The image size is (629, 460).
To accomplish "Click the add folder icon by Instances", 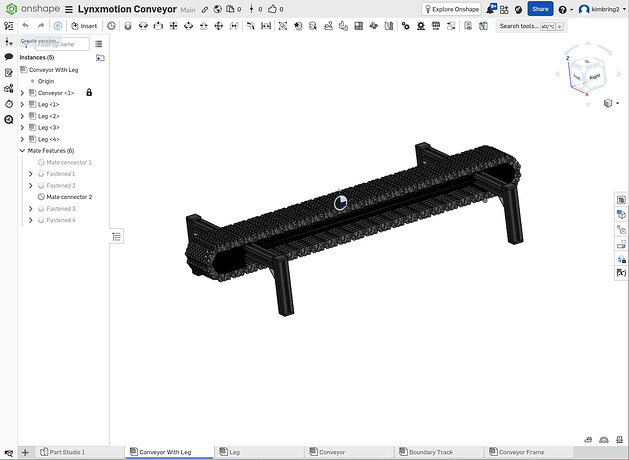I will pyautogui.click(x=100, y=58).
